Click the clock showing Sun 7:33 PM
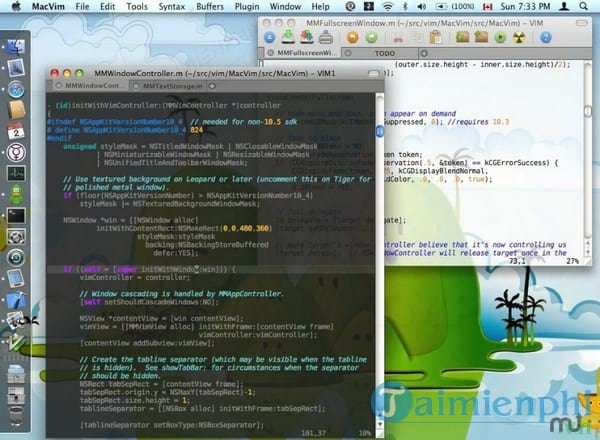 [x=525, y=7]
